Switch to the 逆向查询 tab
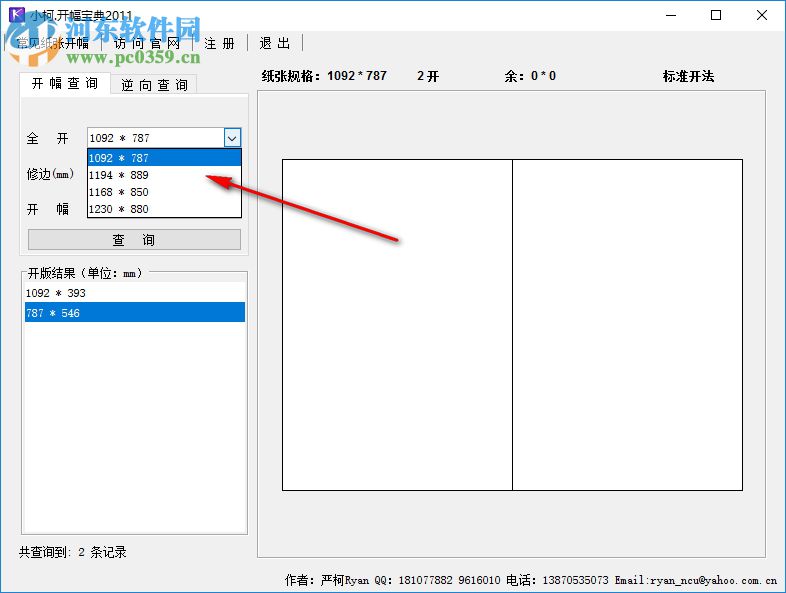 click(x=154, y=85)
